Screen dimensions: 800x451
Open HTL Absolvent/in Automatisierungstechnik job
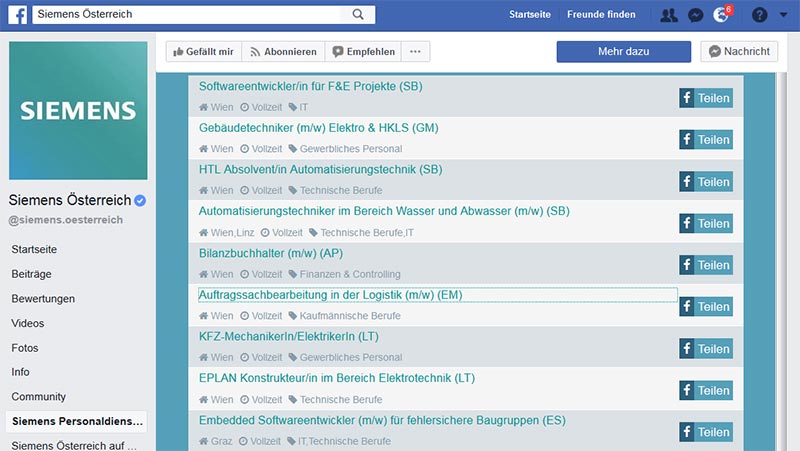coord(320,169)
